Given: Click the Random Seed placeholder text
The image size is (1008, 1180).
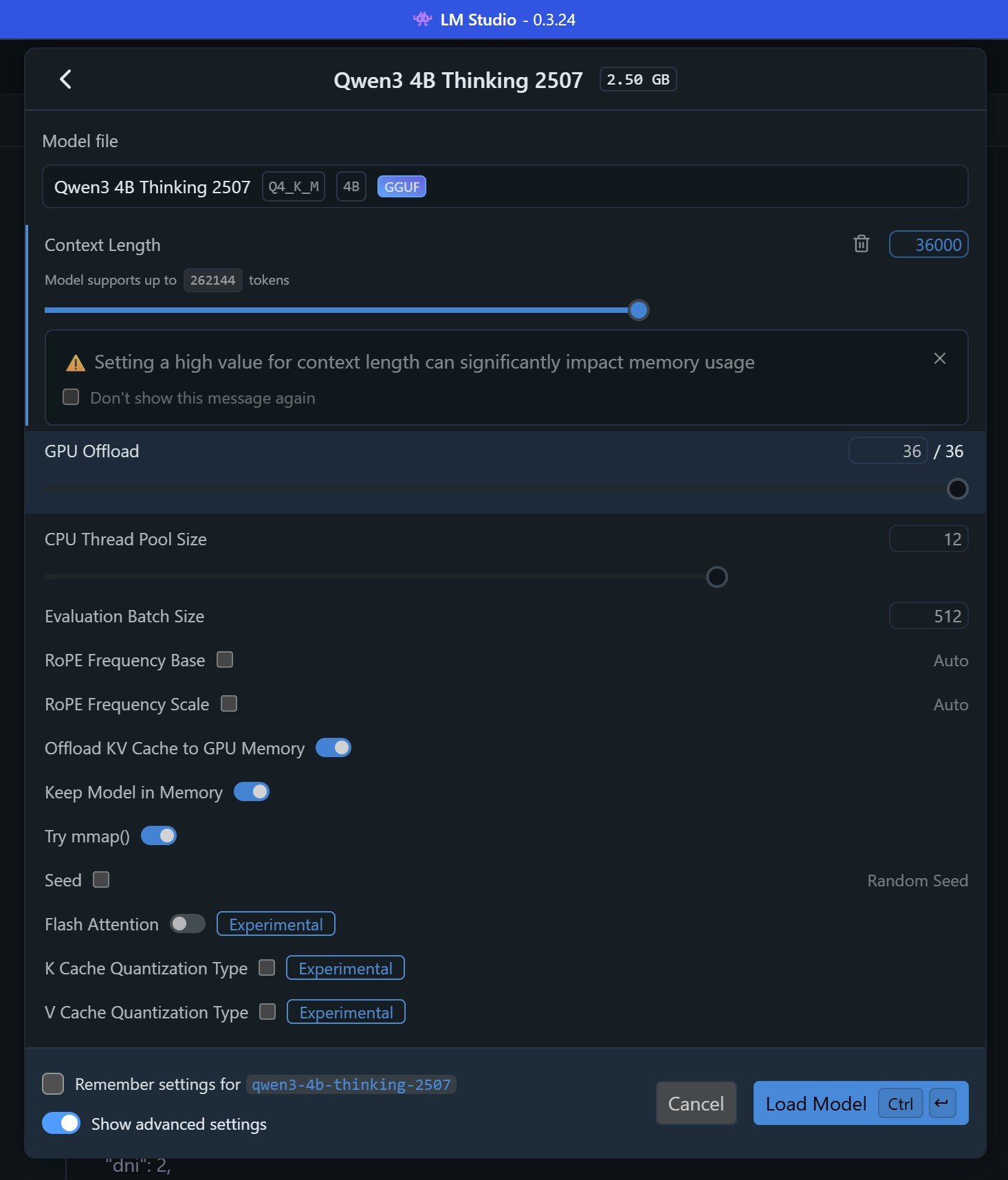Looking at the screenshot, I should 917,880.
